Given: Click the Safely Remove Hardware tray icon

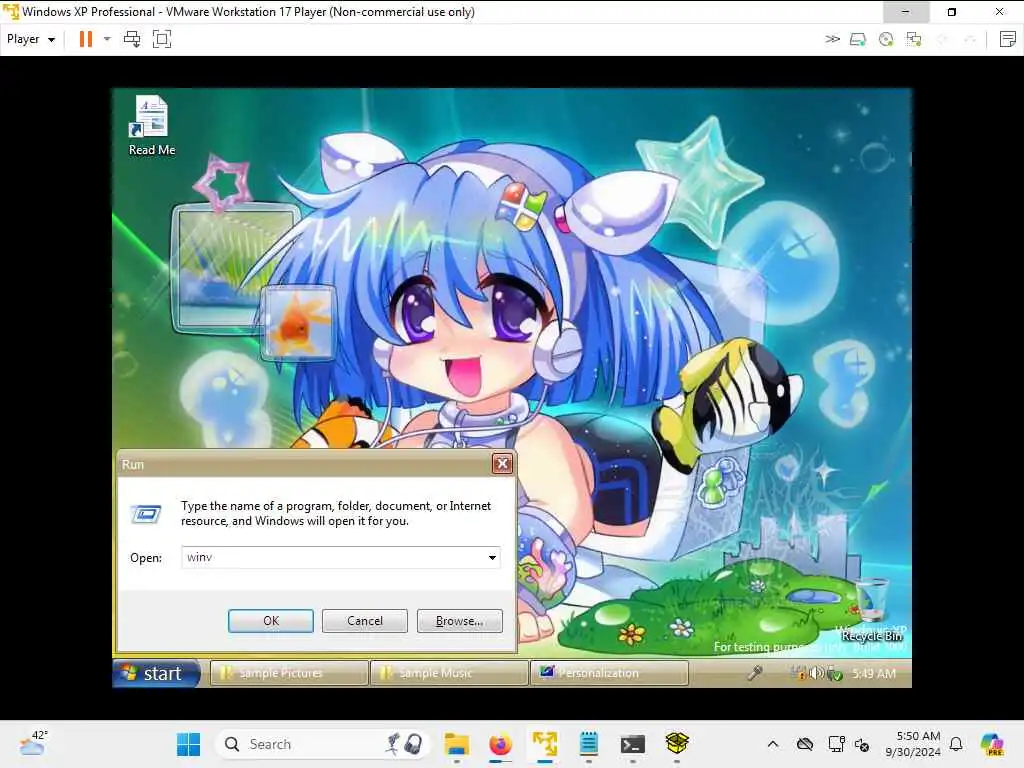Looking at the screenshot, I should 834,673.
